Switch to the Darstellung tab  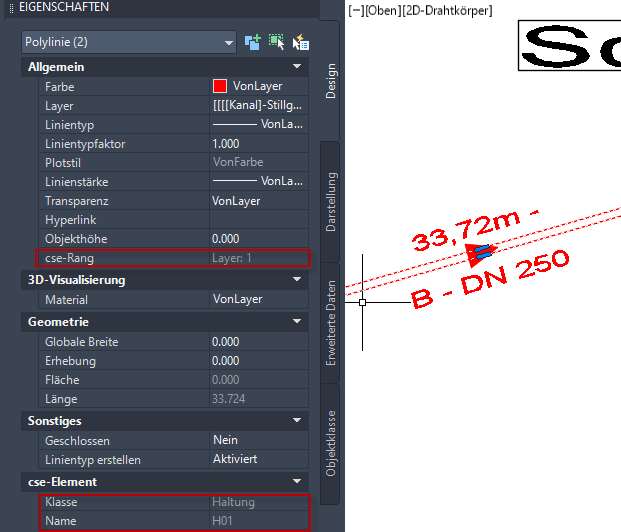pyautogui.click(x=331, y=202)
